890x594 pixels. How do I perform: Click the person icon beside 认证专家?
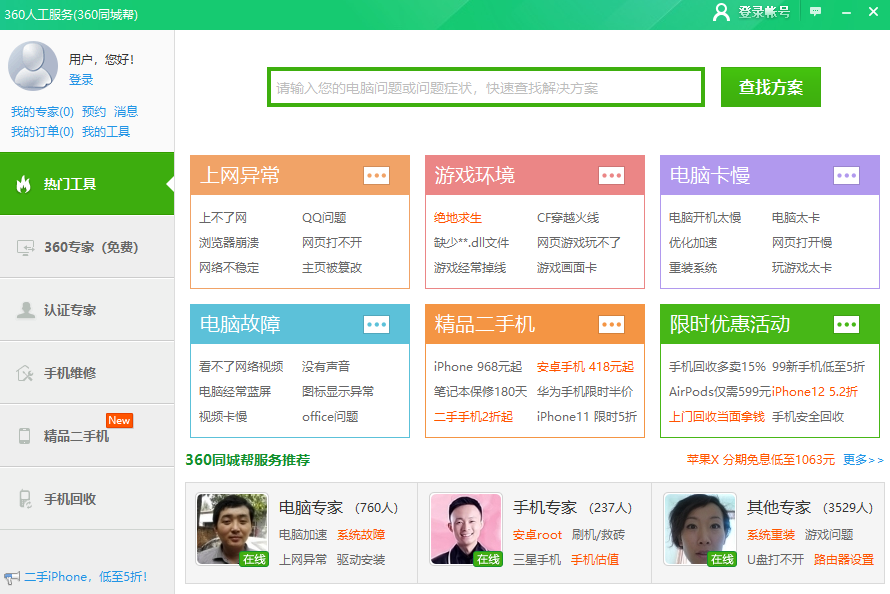25,310
